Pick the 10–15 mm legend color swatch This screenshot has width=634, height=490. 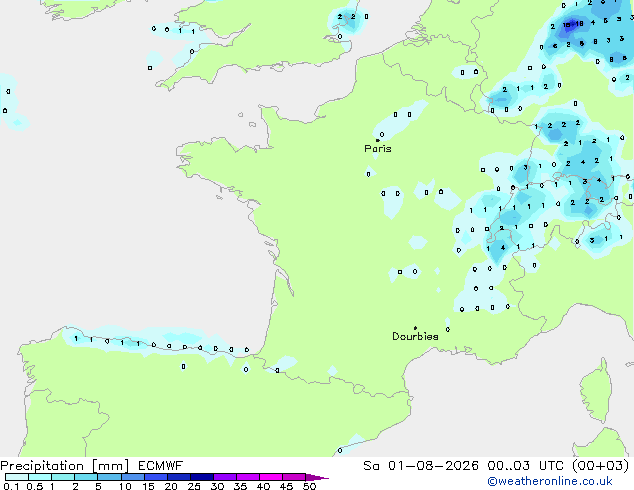coord(133,477)
